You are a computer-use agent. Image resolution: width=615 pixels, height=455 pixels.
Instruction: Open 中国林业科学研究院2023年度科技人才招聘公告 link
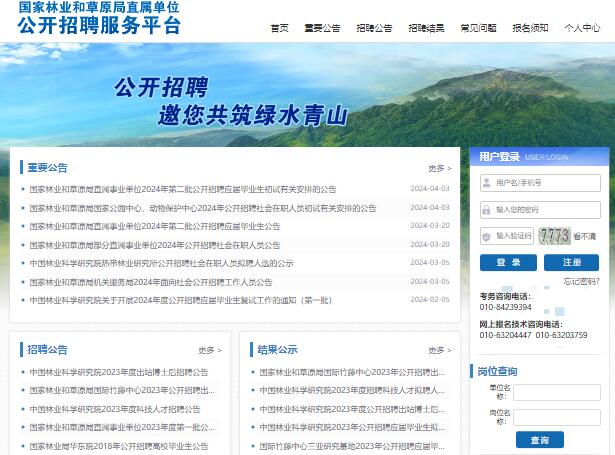click(x=115, y=409)
